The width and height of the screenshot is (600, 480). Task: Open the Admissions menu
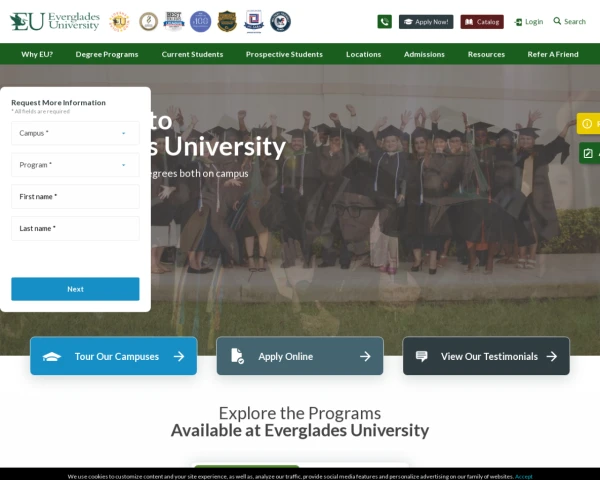point(424,54)
